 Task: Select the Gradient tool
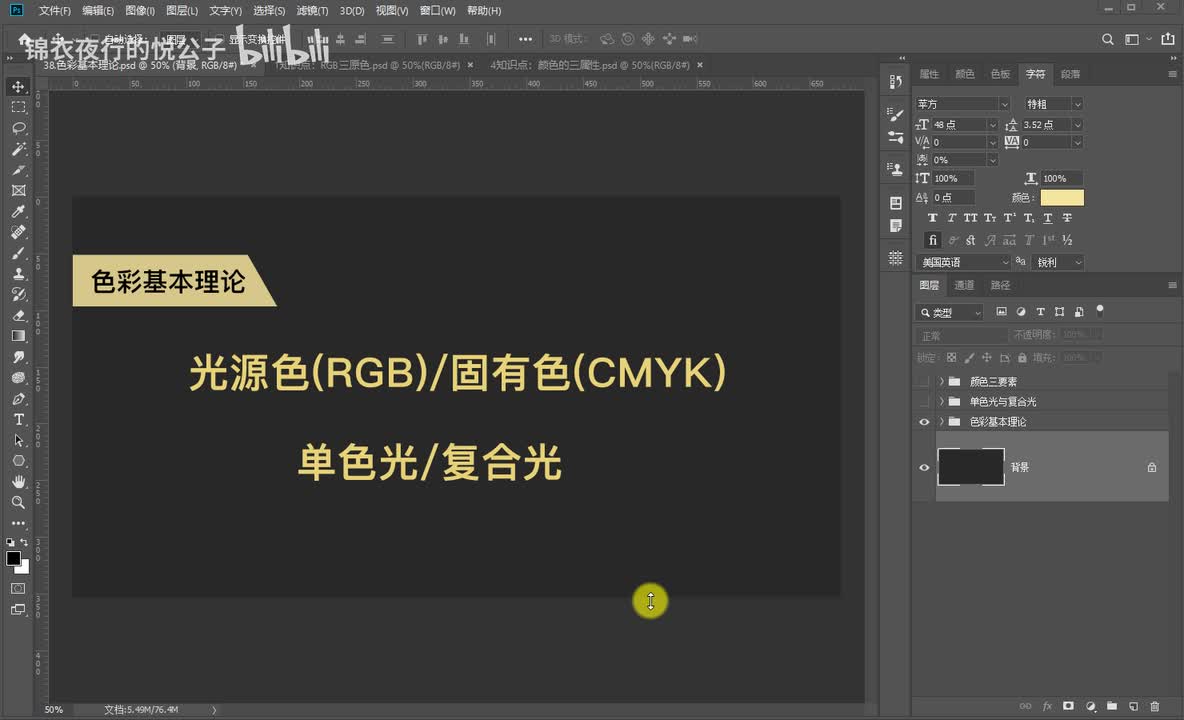[x=18, y=336]
